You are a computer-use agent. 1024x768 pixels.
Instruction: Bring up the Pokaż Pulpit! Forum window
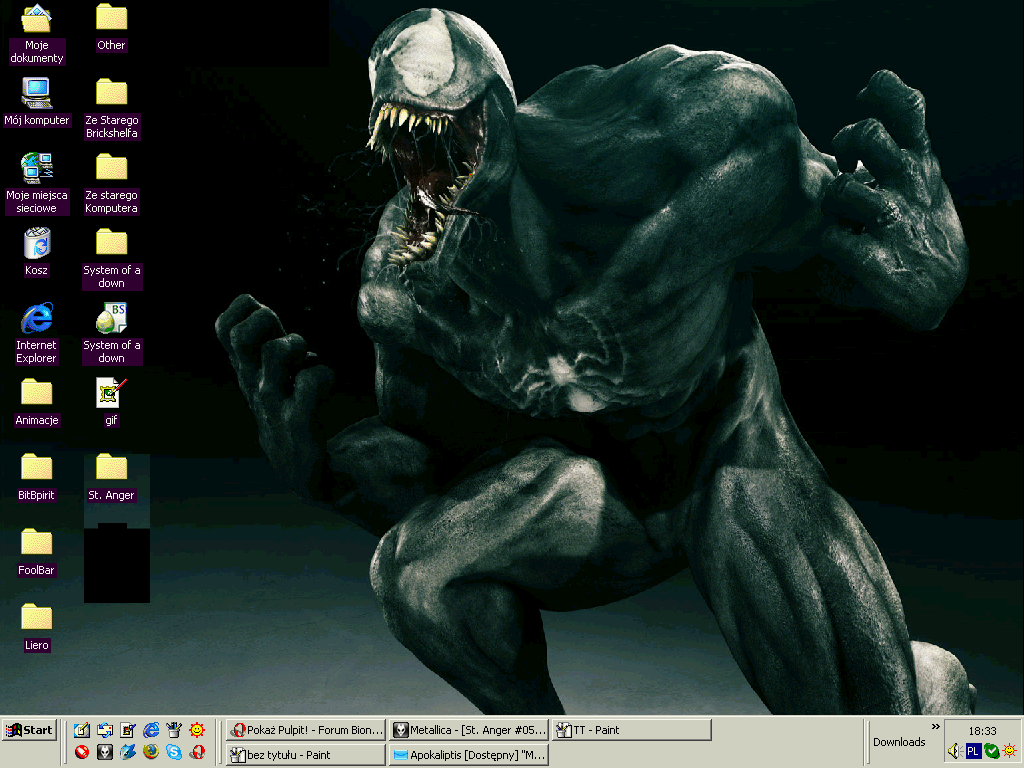(305, 730)
